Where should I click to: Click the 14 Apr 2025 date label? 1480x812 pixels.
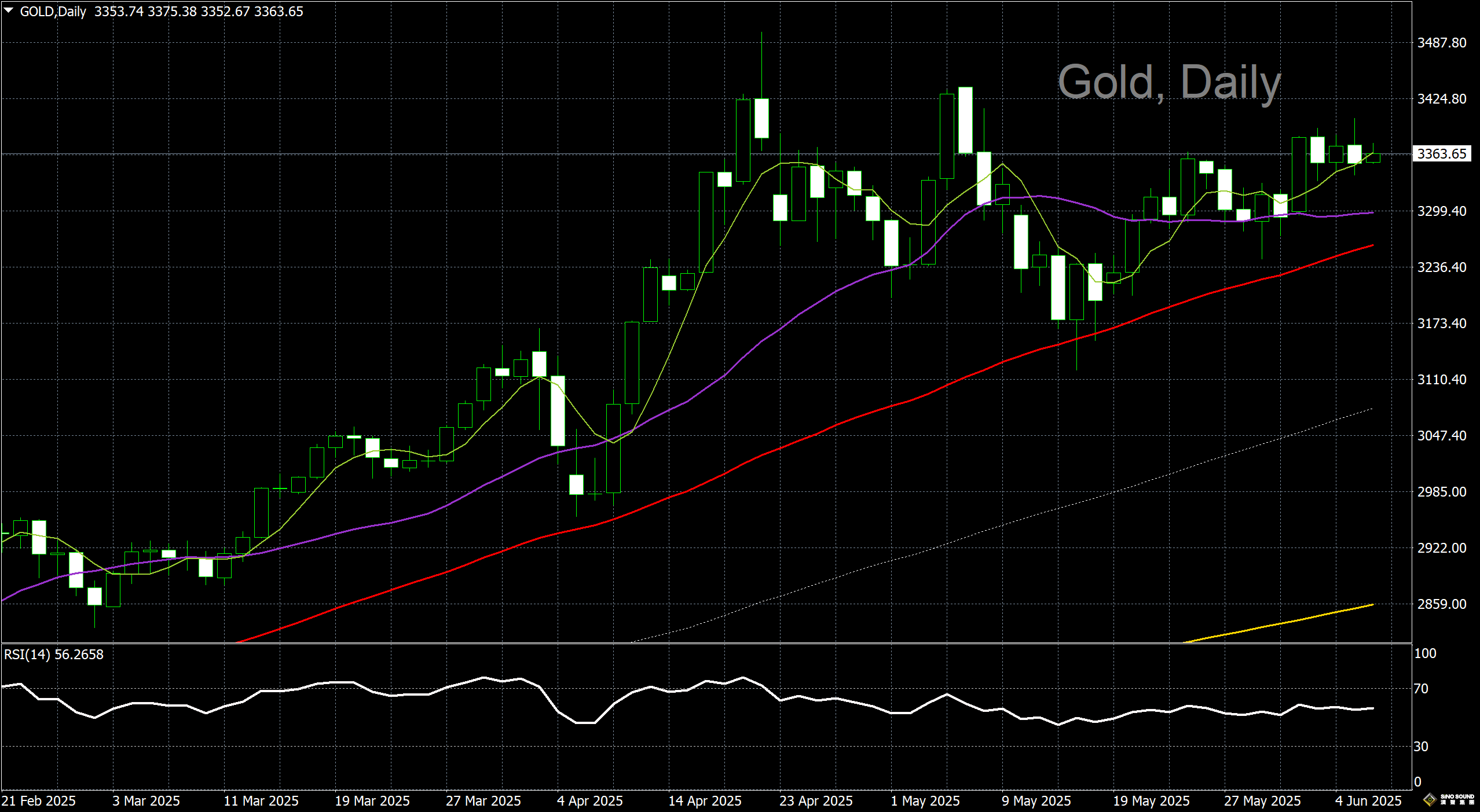click(705, 801)
